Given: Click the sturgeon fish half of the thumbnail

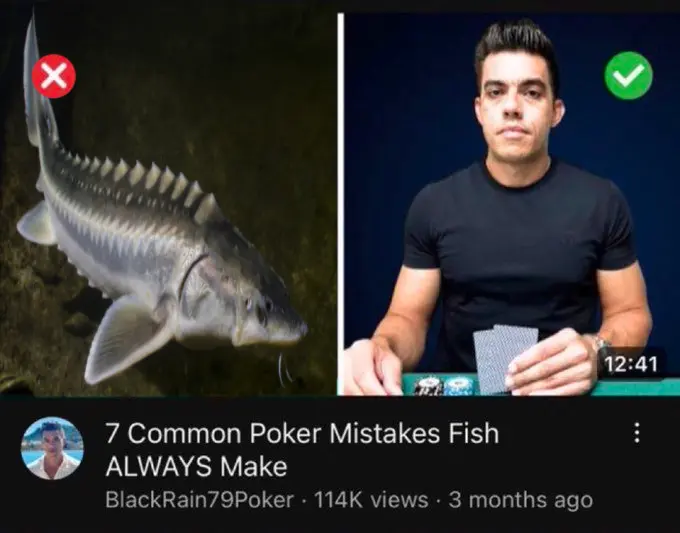Looking at the screenshot, I should (x=168, y=204).
